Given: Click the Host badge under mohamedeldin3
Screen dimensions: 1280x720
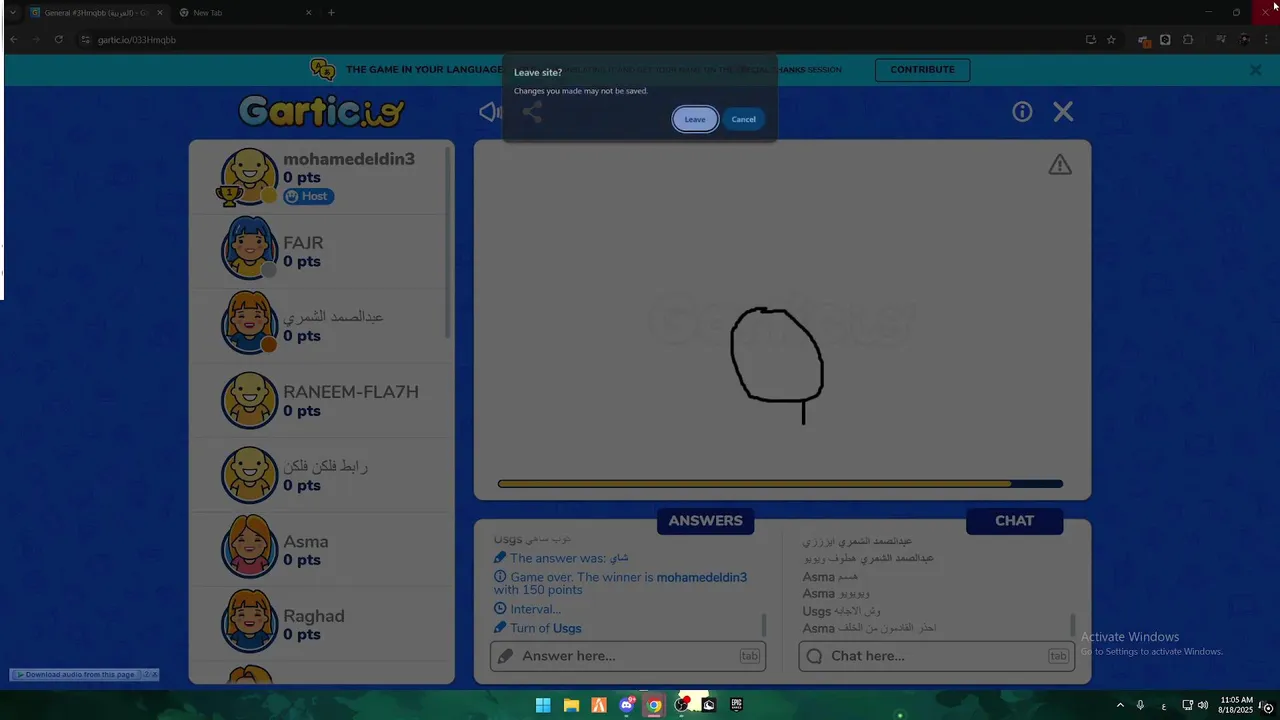Looking at the screenshot, I should (x=308, y=196).
